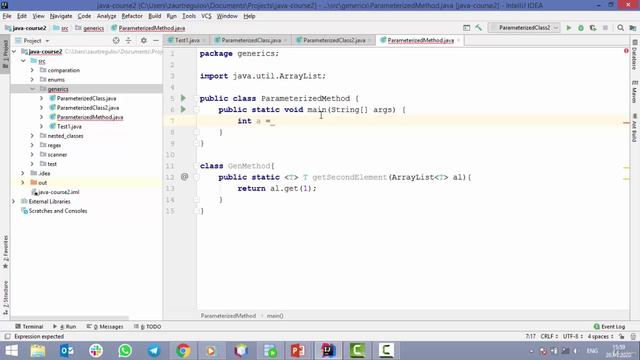The image size is (640, 360).
Task: Collapse the src folder
Action: (x=23, y=61)
